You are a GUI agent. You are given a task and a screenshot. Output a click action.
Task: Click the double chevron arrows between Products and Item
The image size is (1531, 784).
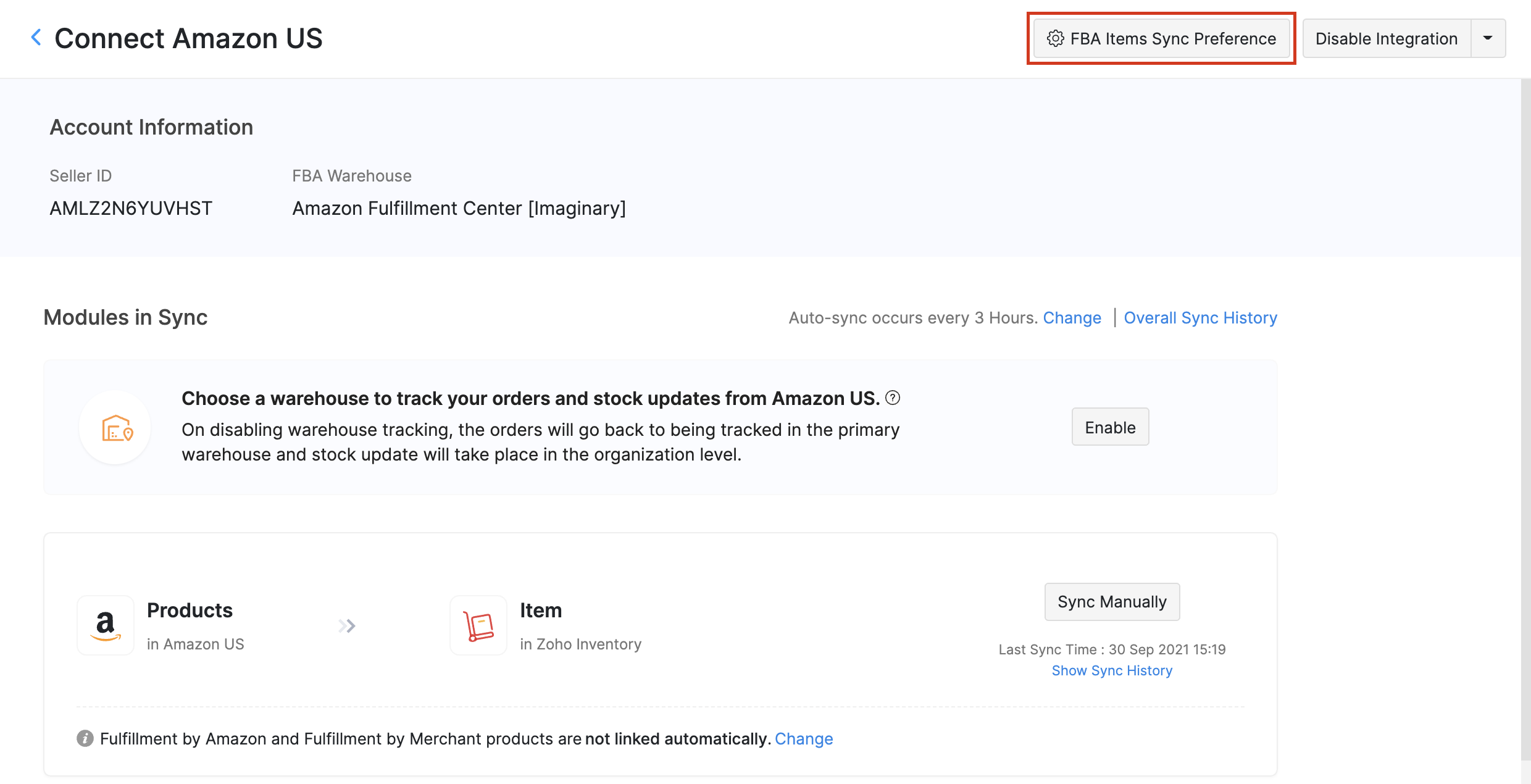347,626
